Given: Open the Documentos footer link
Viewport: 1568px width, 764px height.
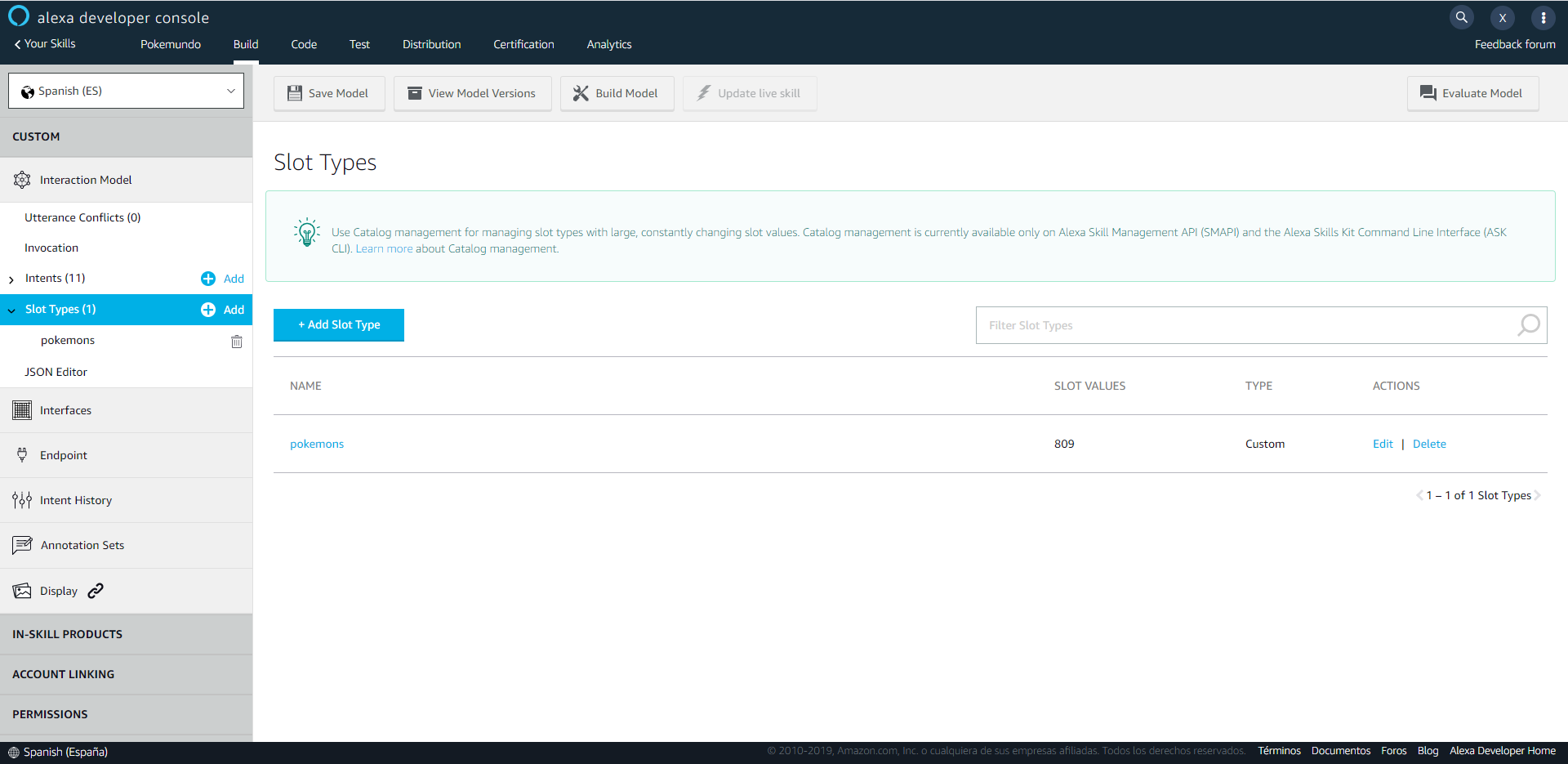Looking at the screenshot, I should [x=1341, y=751].
